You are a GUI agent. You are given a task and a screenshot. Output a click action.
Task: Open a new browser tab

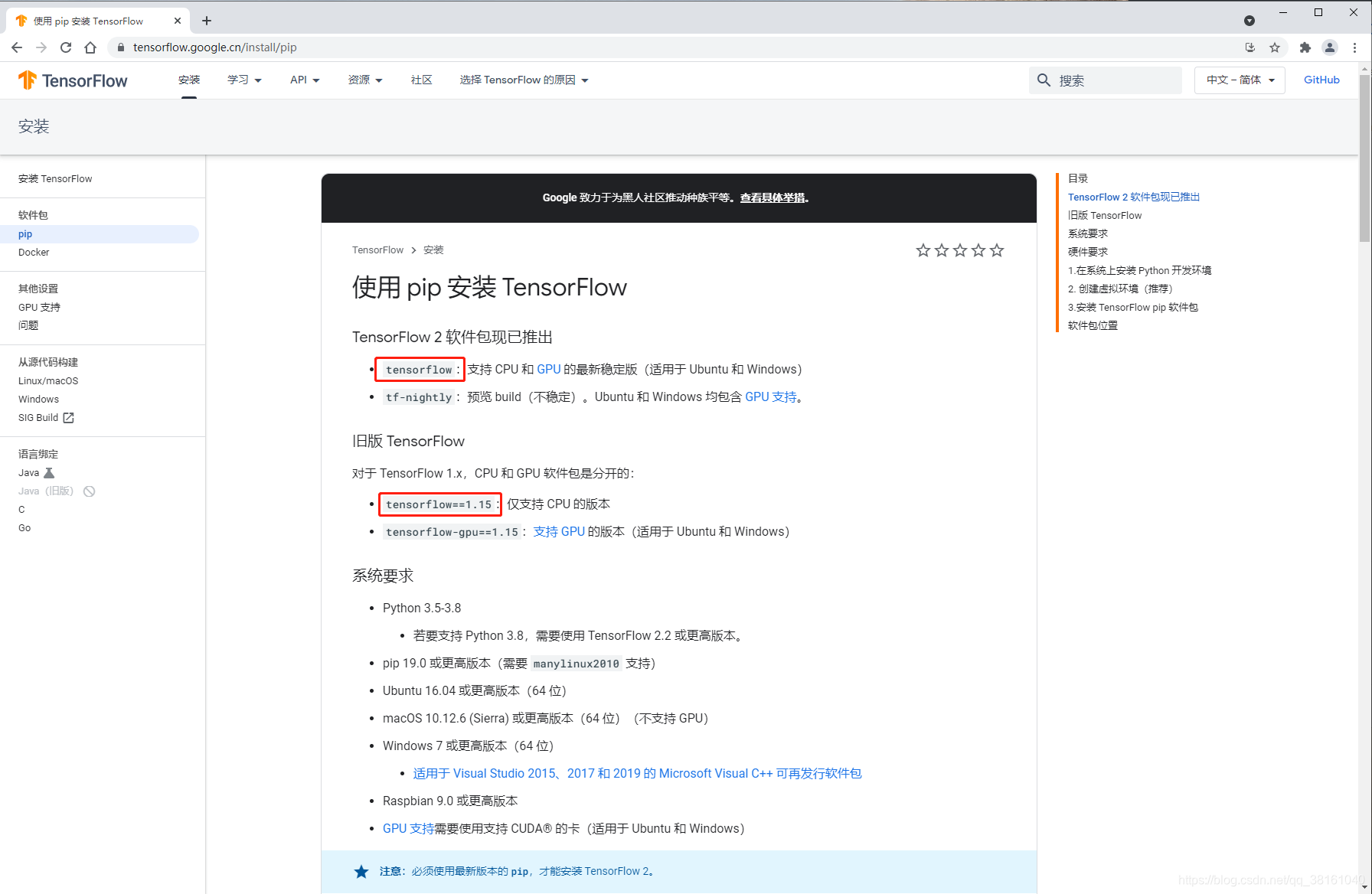(207, 21)
